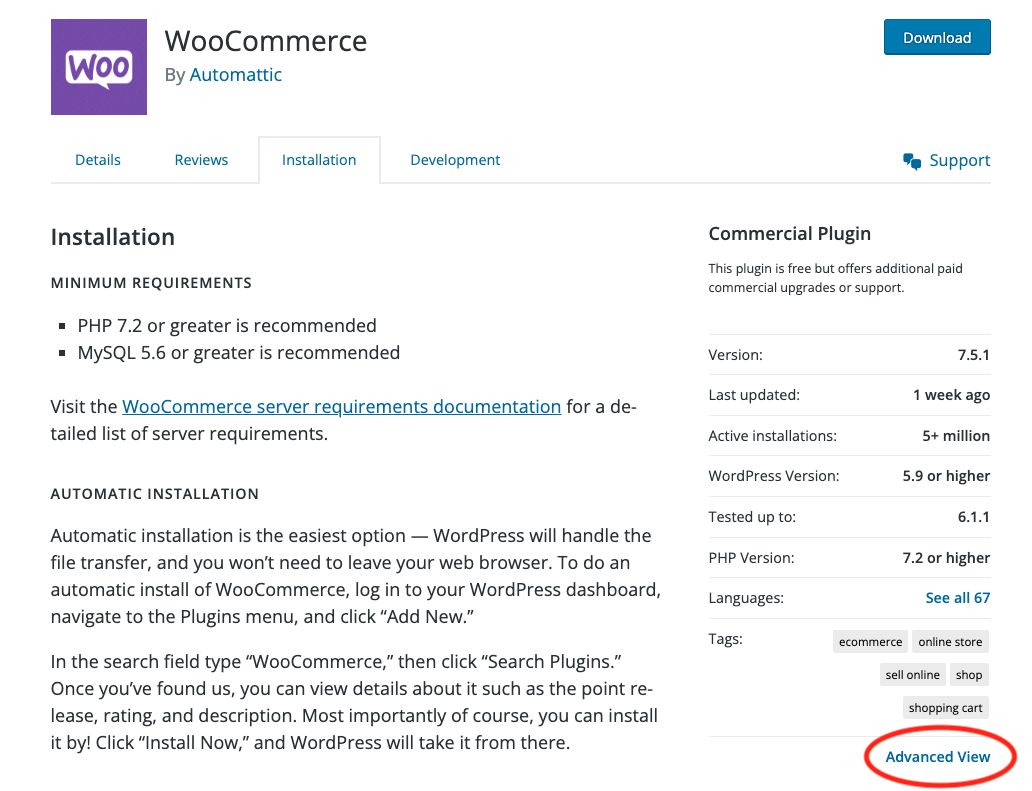Image resolution: width=1032 pixels, height=791 pixels.
Task: Click the Installation tab
Action: point(319,160)
